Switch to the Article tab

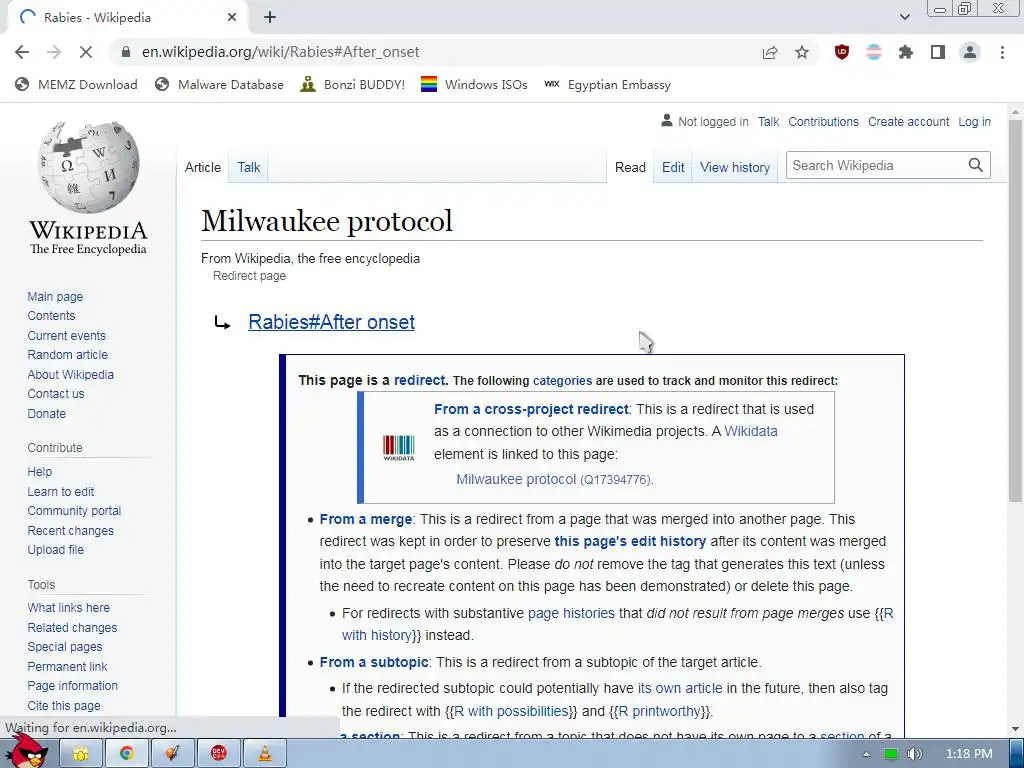(202, 167)
